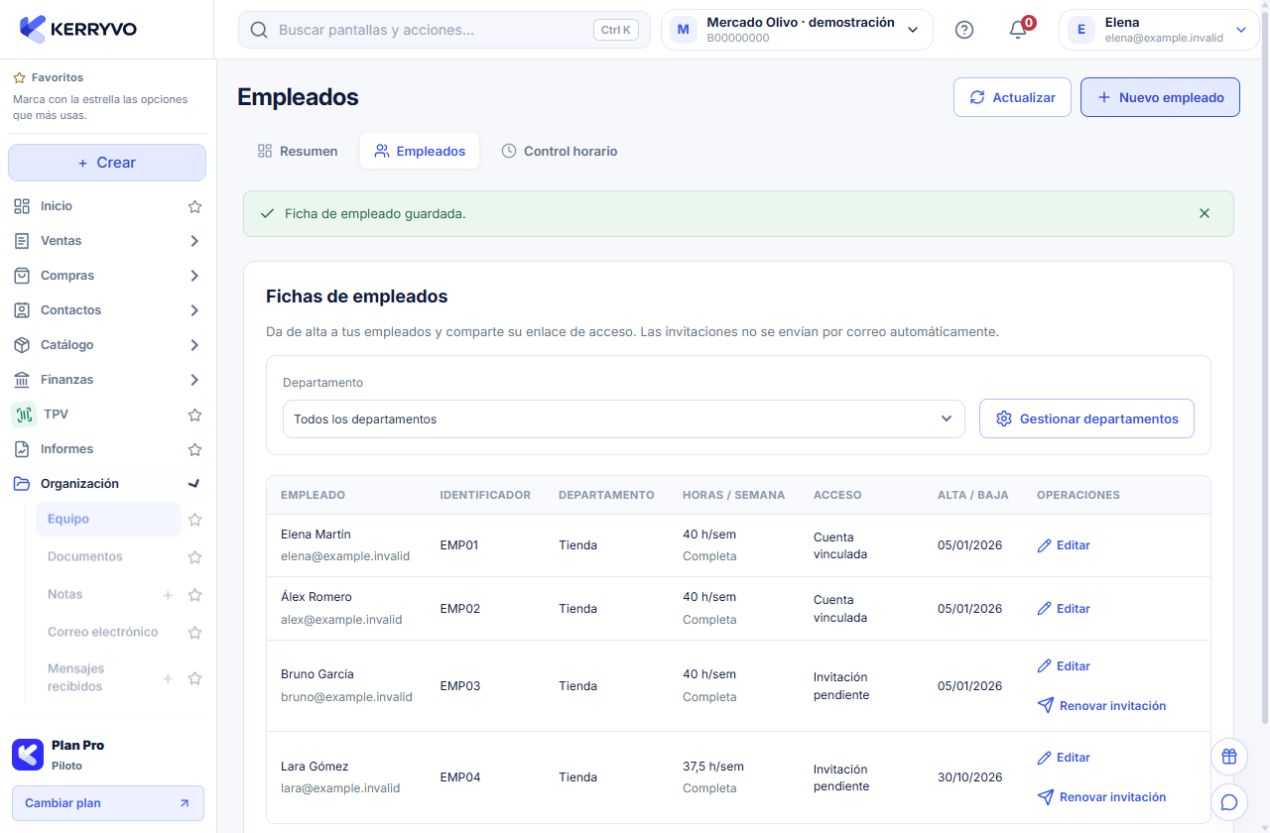The width and height of the screenshot is (1270, 833).
Task: Switch to the Resumen tab
Action: tap(297, 151)
